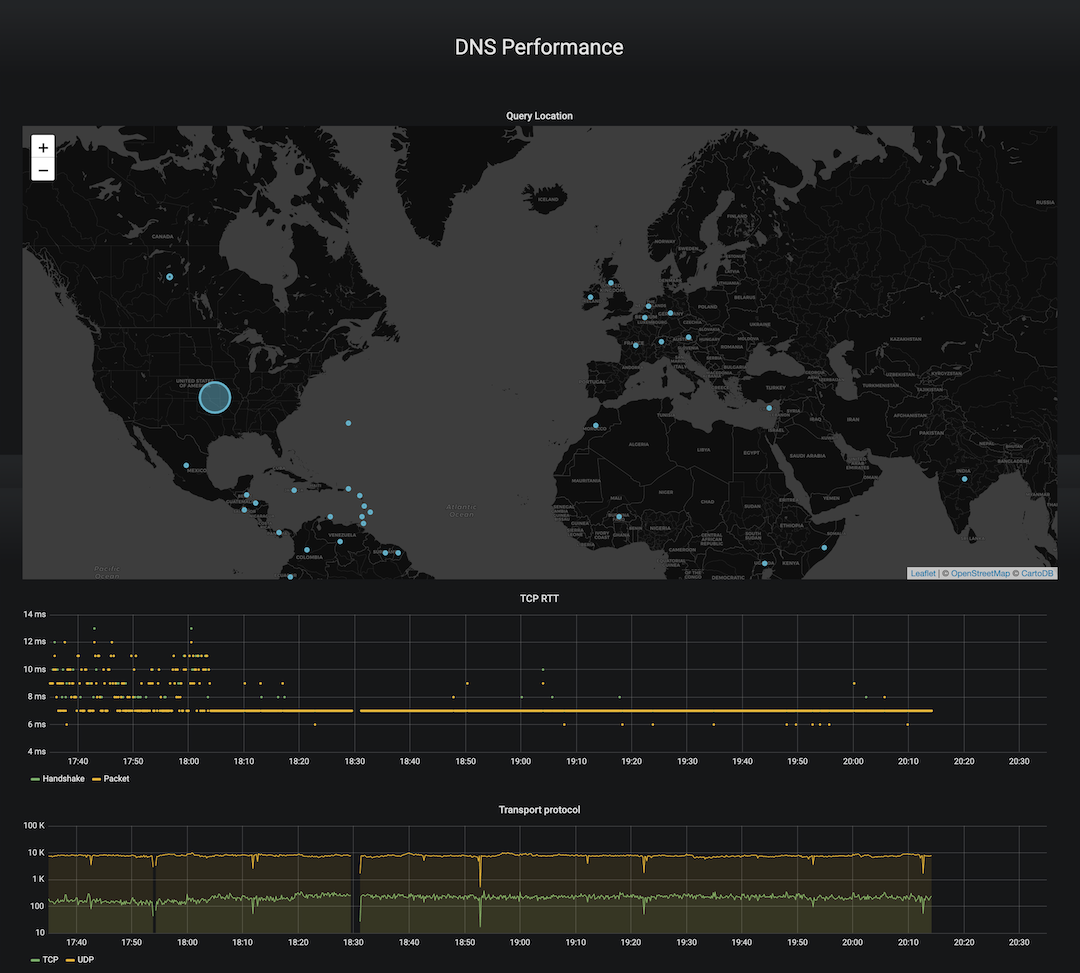Open the CartoDB attribution link
1080x973 pixels.
coord(1037,573)
